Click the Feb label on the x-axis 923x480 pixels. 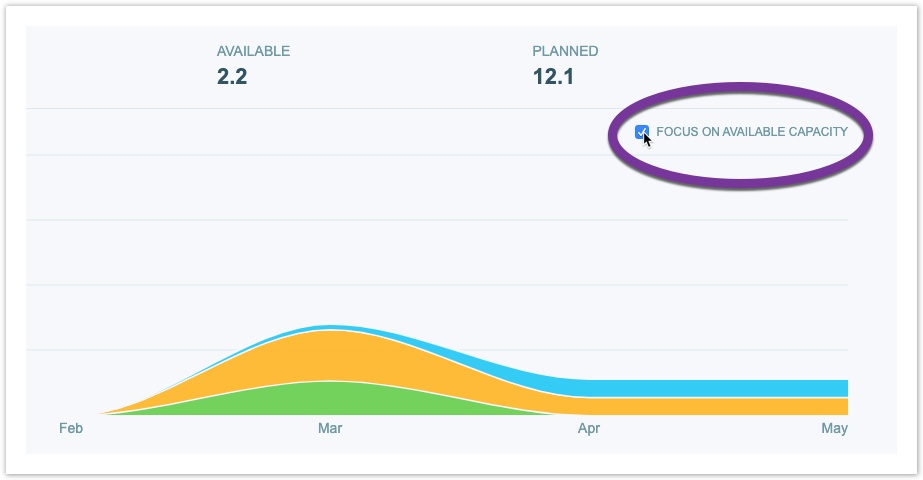pyautogui.click(x=70, y=428)
